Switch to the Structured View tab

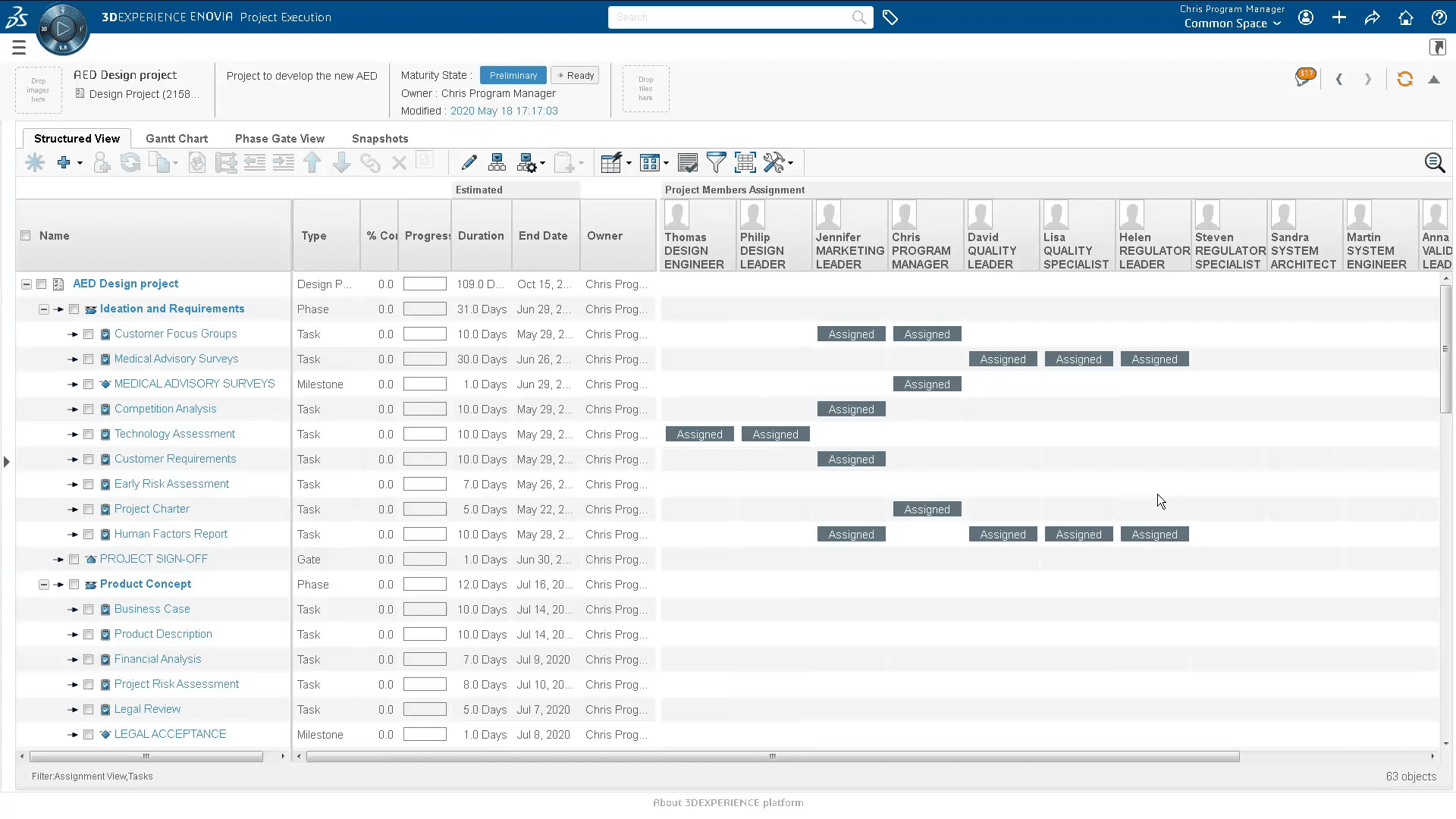click(x=77, y=139)
